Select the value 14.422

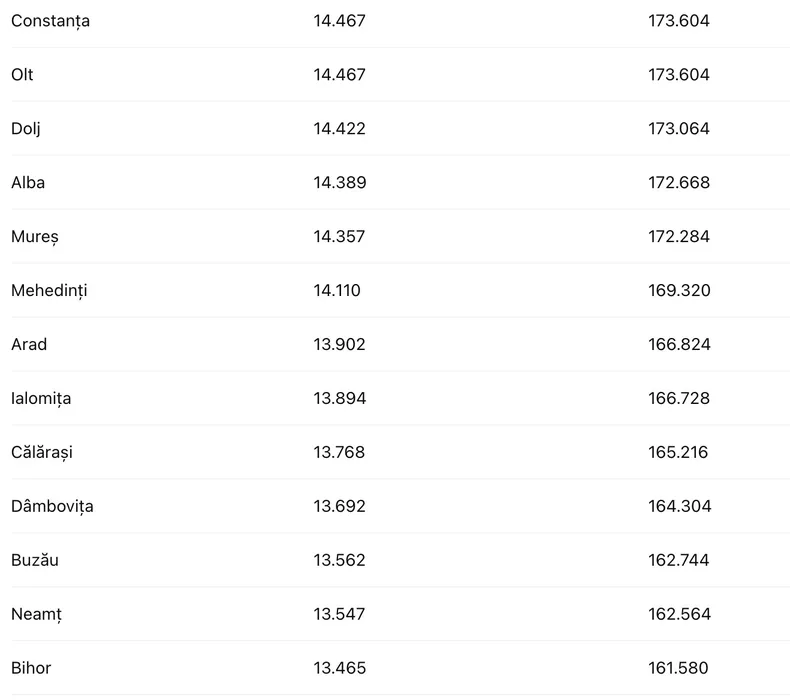[x=339, y=128]
